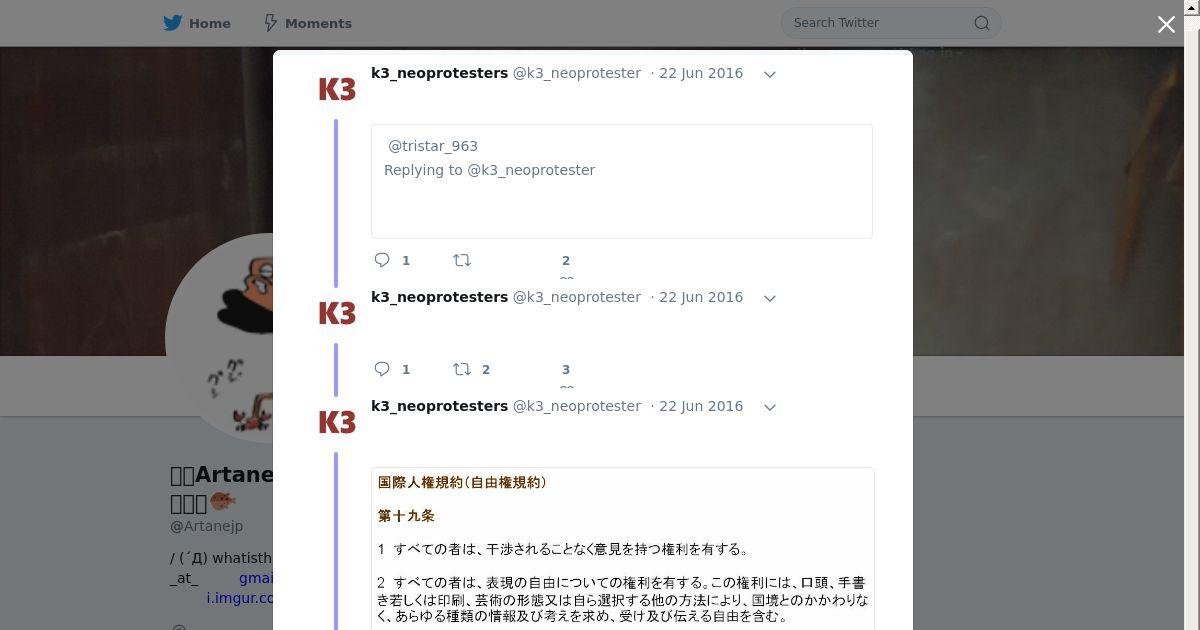Click the search magnifier icon

click(982, 23)
